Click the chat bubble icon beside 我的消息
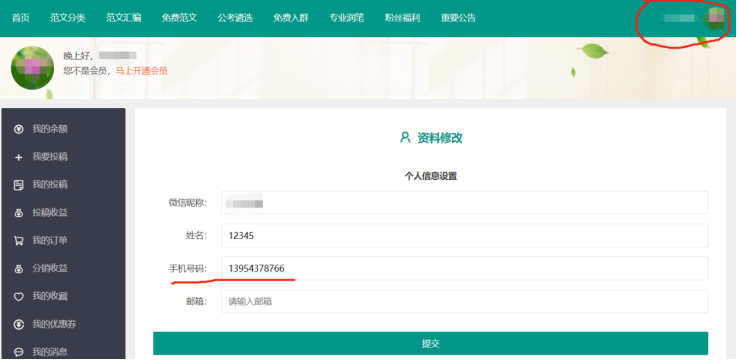Viewport: 737px width, 360px height. tap(19, 352)
